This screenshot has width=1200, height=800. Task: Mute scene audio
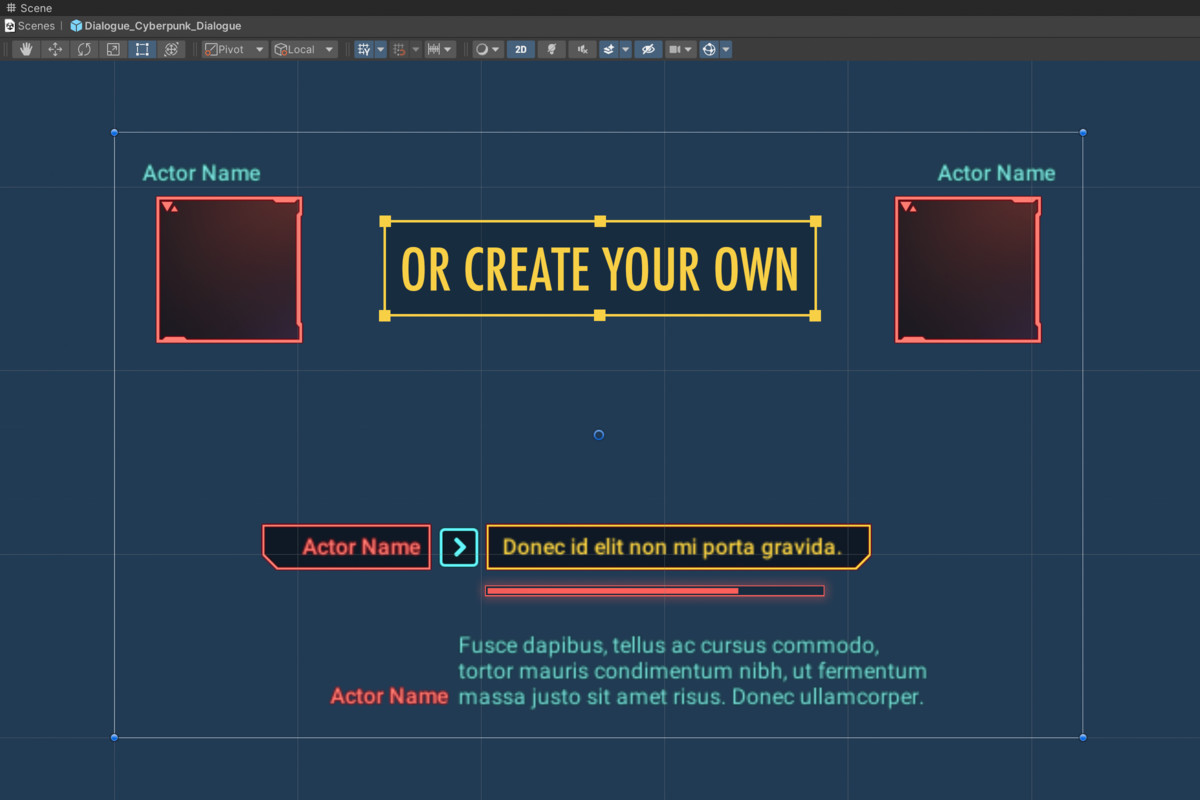581,48
